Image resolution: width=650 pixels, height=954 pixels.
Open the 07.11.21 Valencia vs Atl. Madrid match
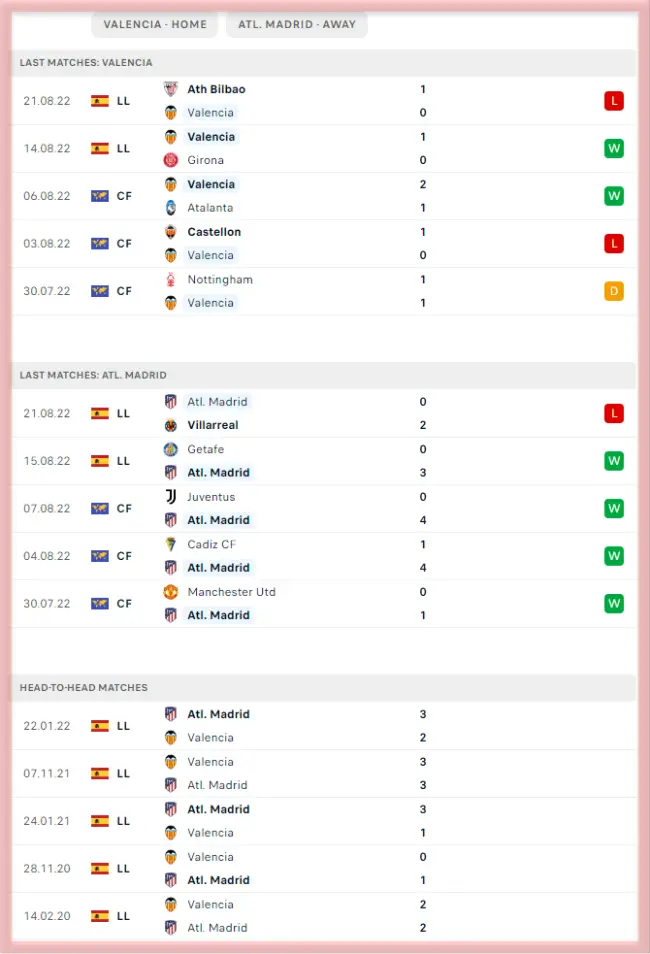coord(300,773)
